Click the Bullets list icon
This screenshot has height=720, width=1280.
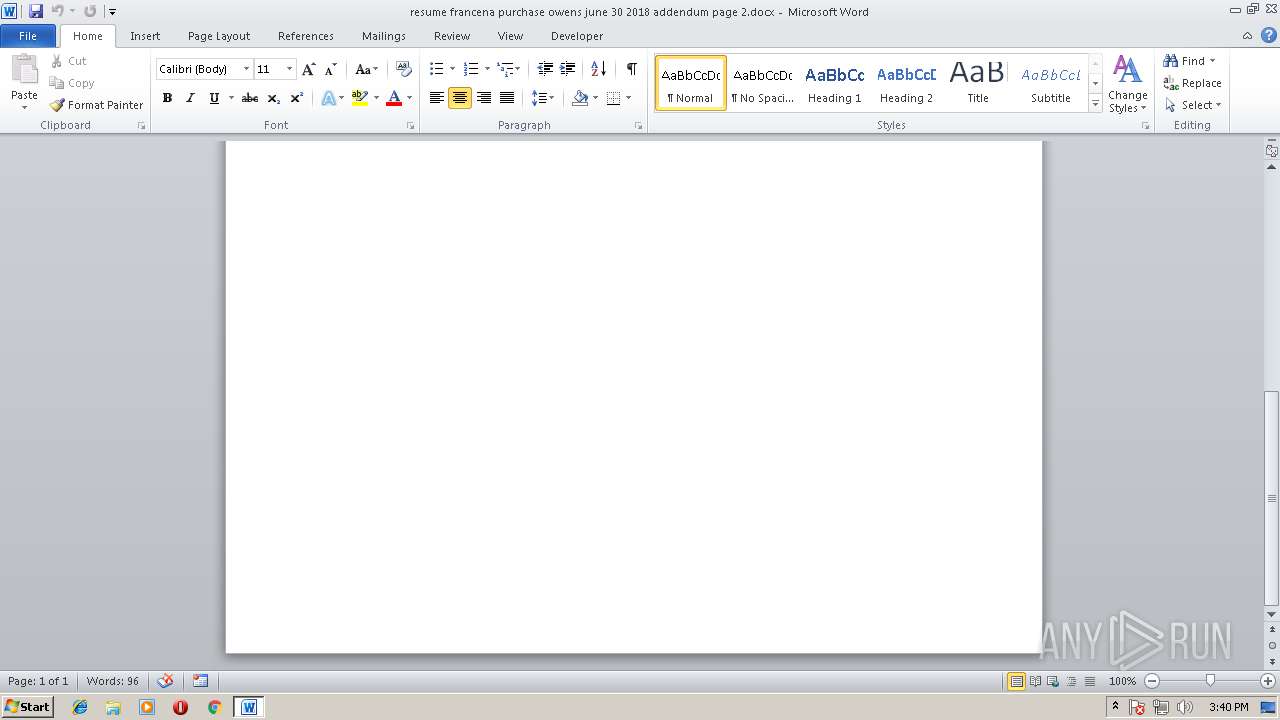(x=436, y=69)
